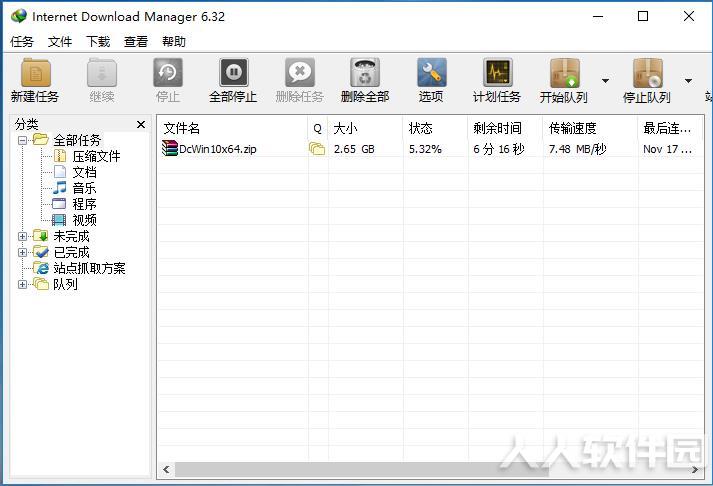713x486 pixels.
Task: Open the 文件 menu
Action: point(60,42)
